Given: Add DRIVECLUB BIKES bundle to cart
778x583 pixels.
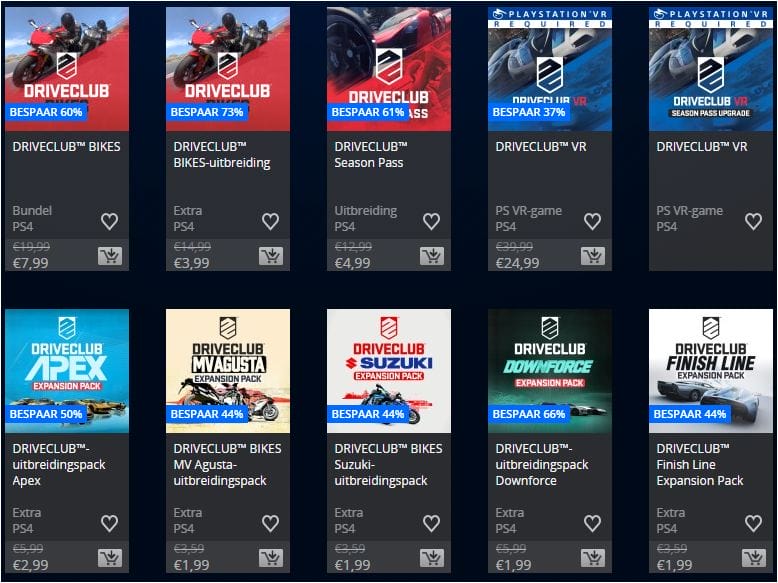Looking at the screenshot, I should coord(110,256).
